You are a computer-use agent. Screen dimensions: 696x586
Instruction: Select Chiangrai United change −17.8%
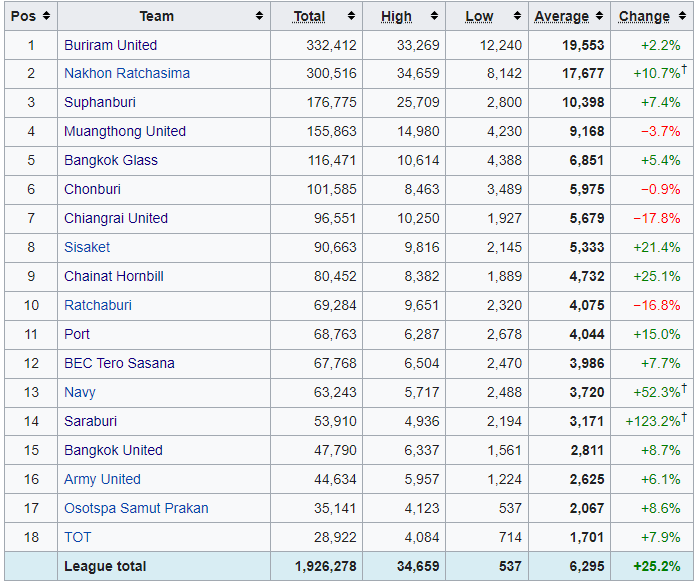click(x=657, y=218)
